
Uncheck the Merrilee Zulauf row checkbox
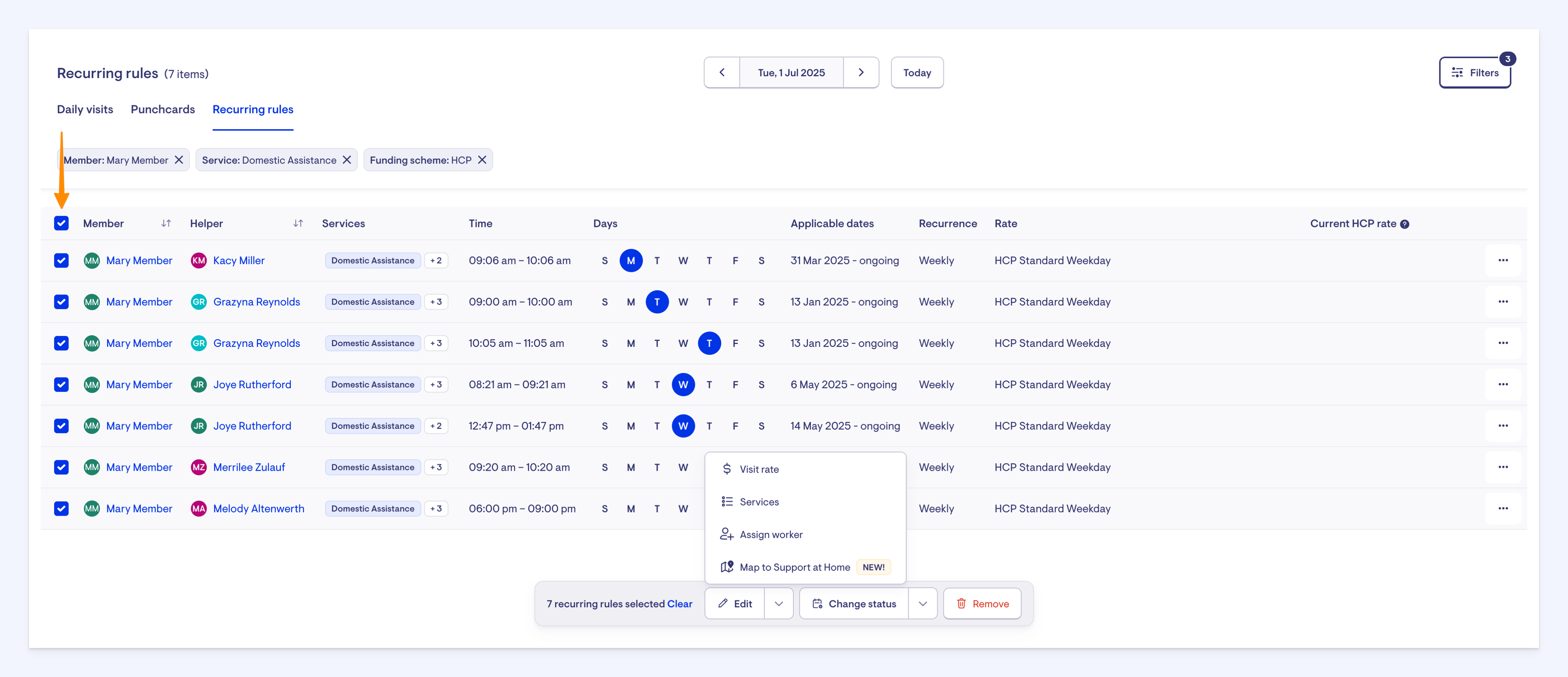coord(62,467)
